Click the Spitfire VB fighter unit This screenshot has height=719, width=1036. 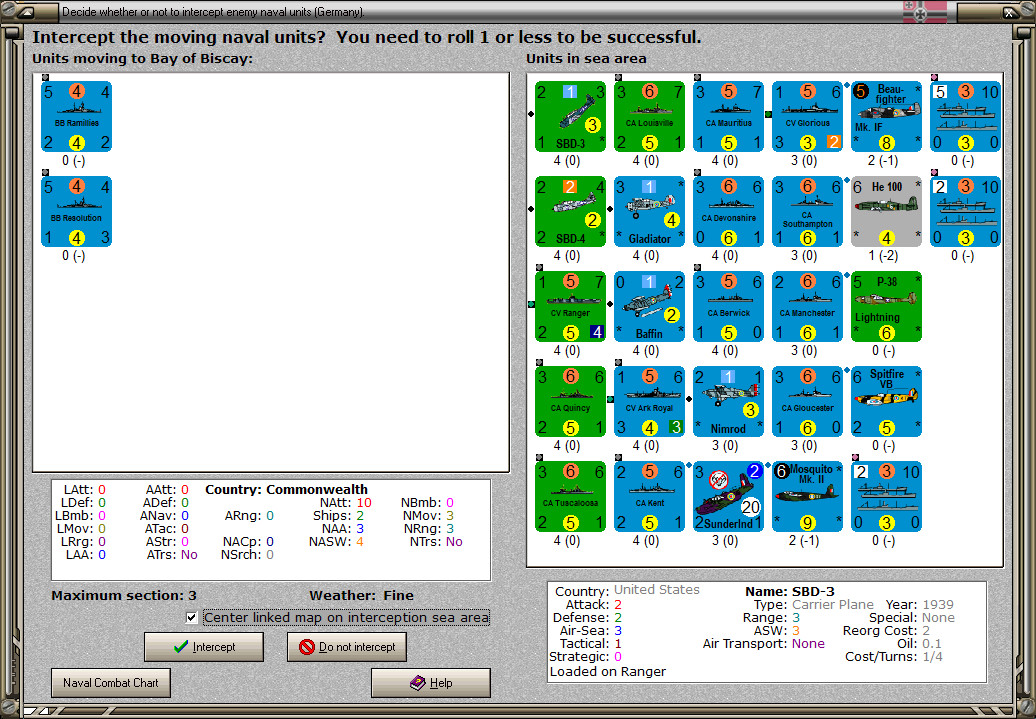click(x=886, y=402)
